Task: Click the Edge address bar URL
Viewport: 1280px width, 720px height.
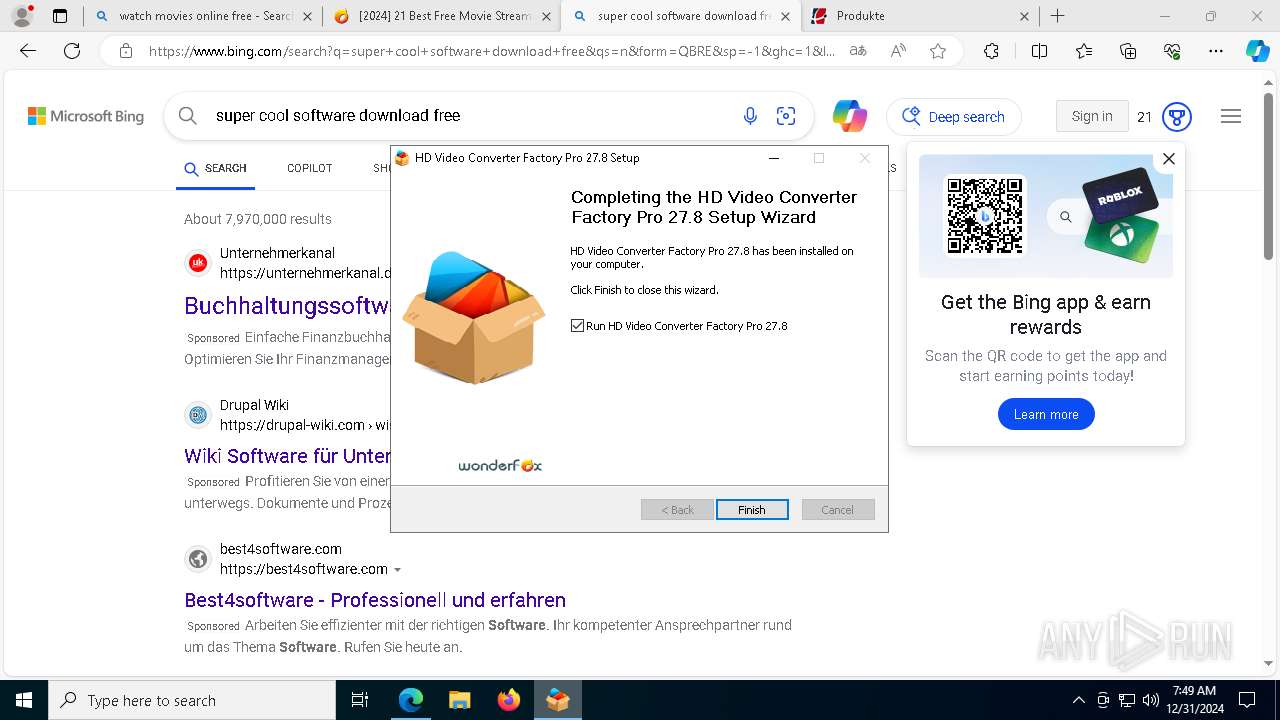Action: pos(492,51)
